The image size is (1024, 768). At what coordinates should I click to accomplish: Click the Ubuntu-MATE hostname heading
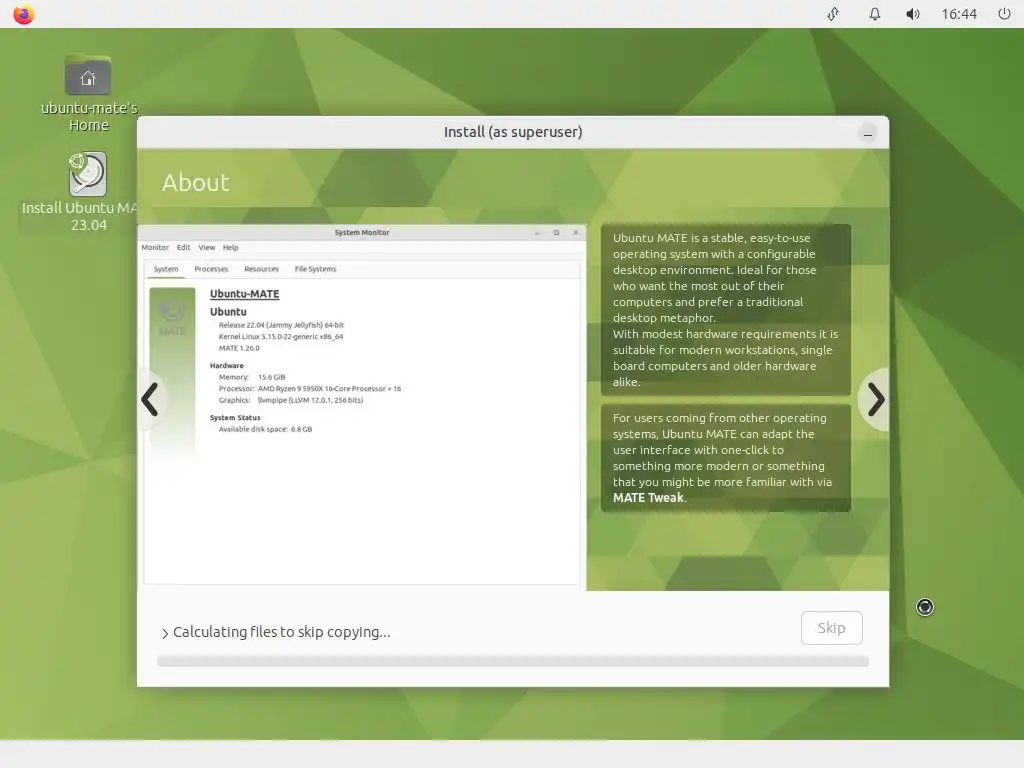[244, 294]
